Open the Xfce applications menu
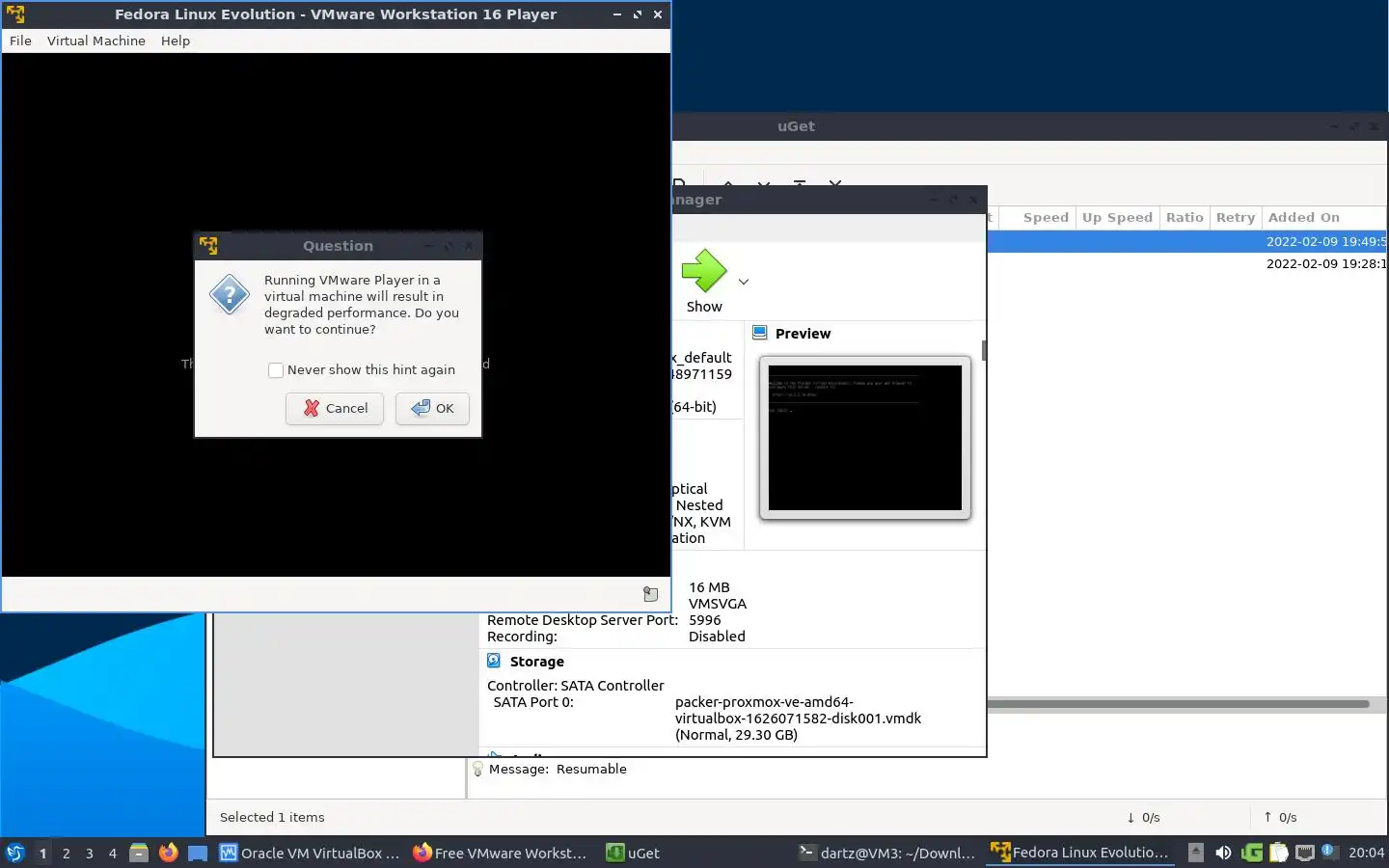This screenshot has width=1389, height=868. tap(15, 853)
